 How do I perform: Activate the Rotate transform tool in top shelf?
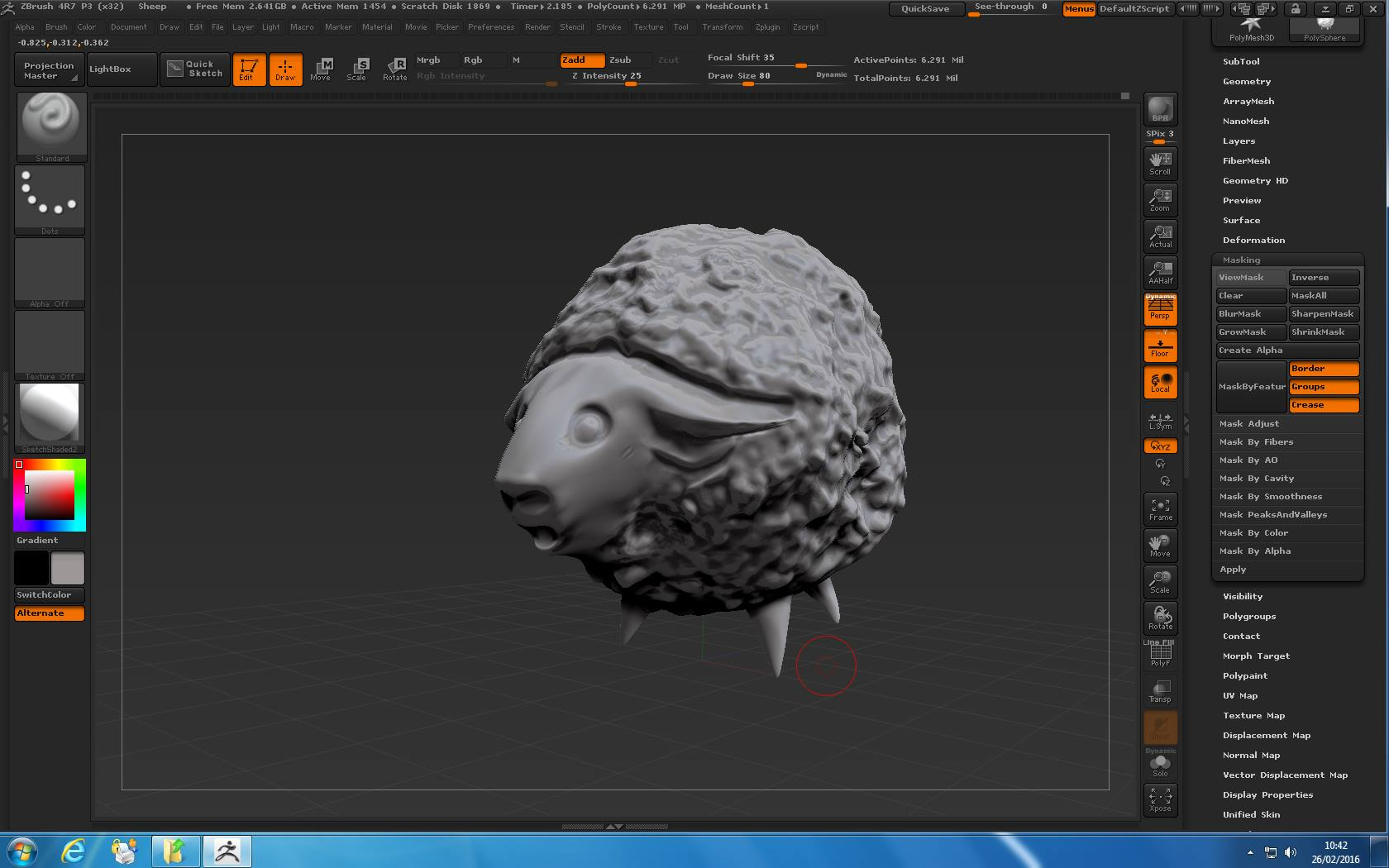(395, 69)
